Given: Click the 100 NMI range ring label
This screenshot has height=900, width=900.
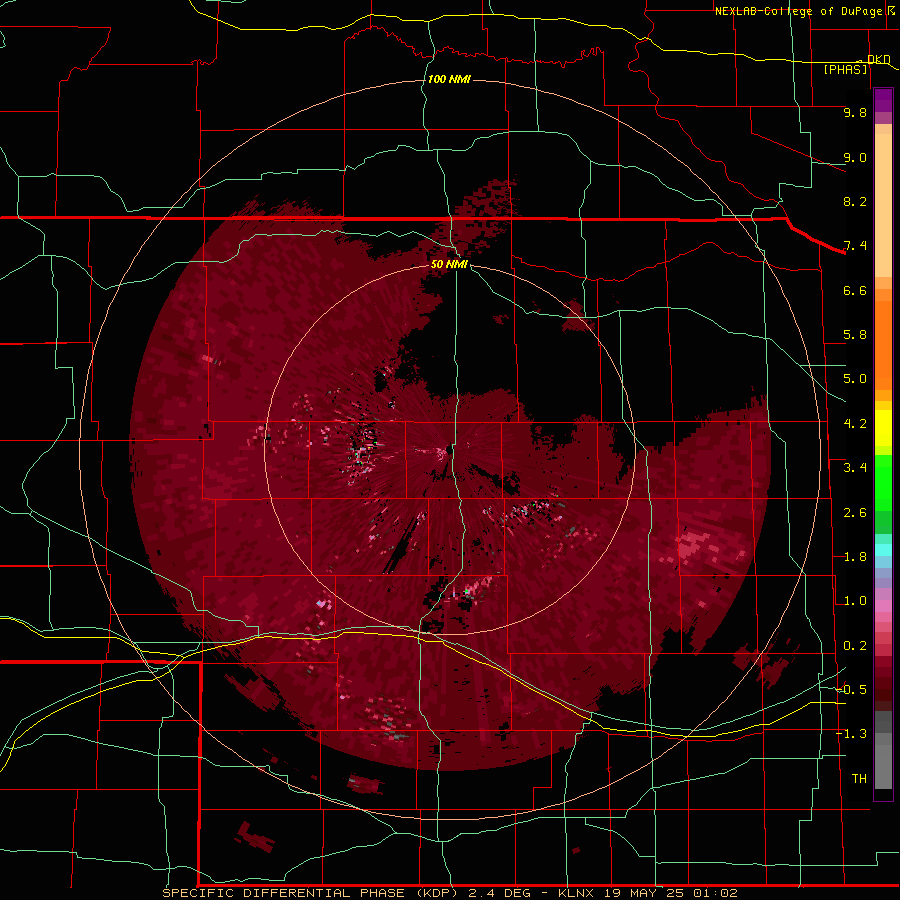Looking at the screenshot, I should [x=449, y=79].
